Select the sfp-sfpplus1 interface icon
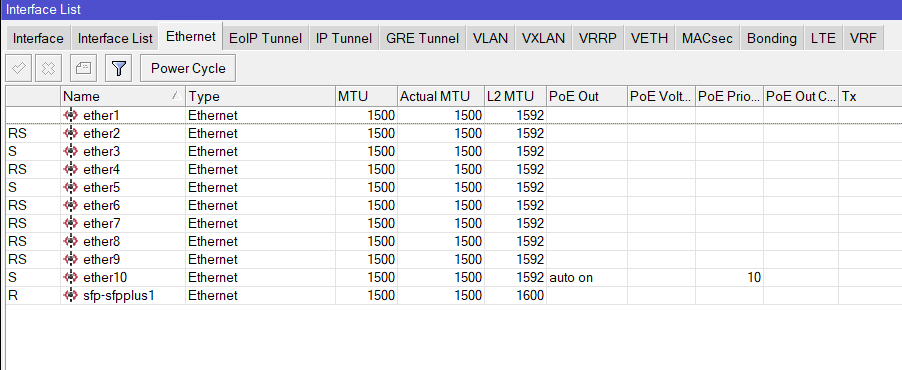This screenshot has height=370, width=902. [x=71, y=296]
